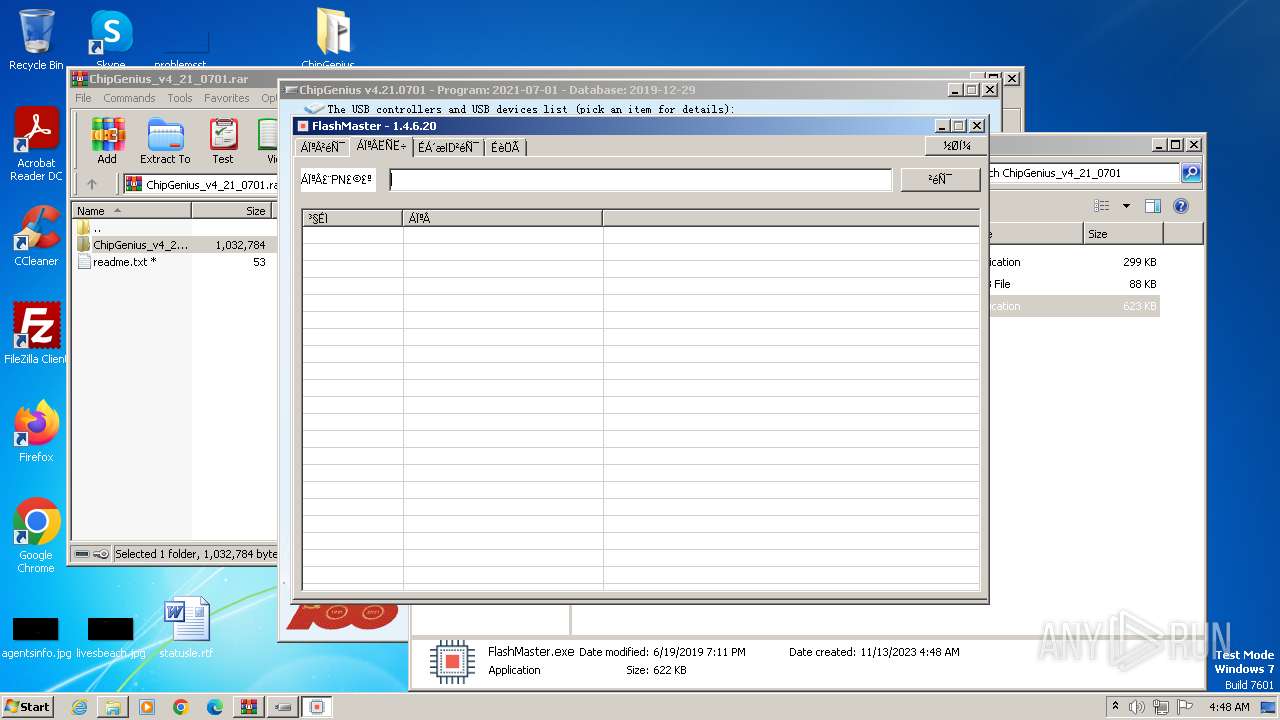1280x720 pixels.
Task: Click the first column header of results table
Action: click(x=353, y=218)
